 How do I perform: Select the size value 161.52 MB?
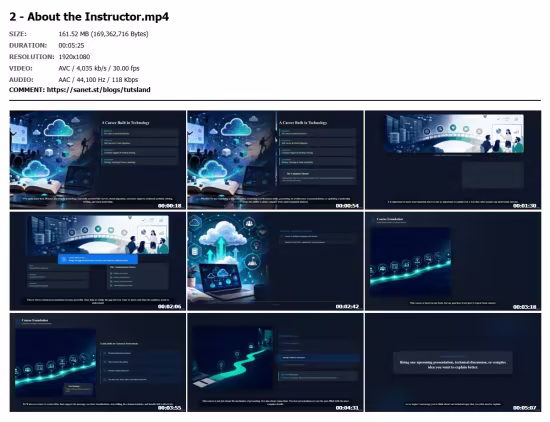[x=103, y=34]
